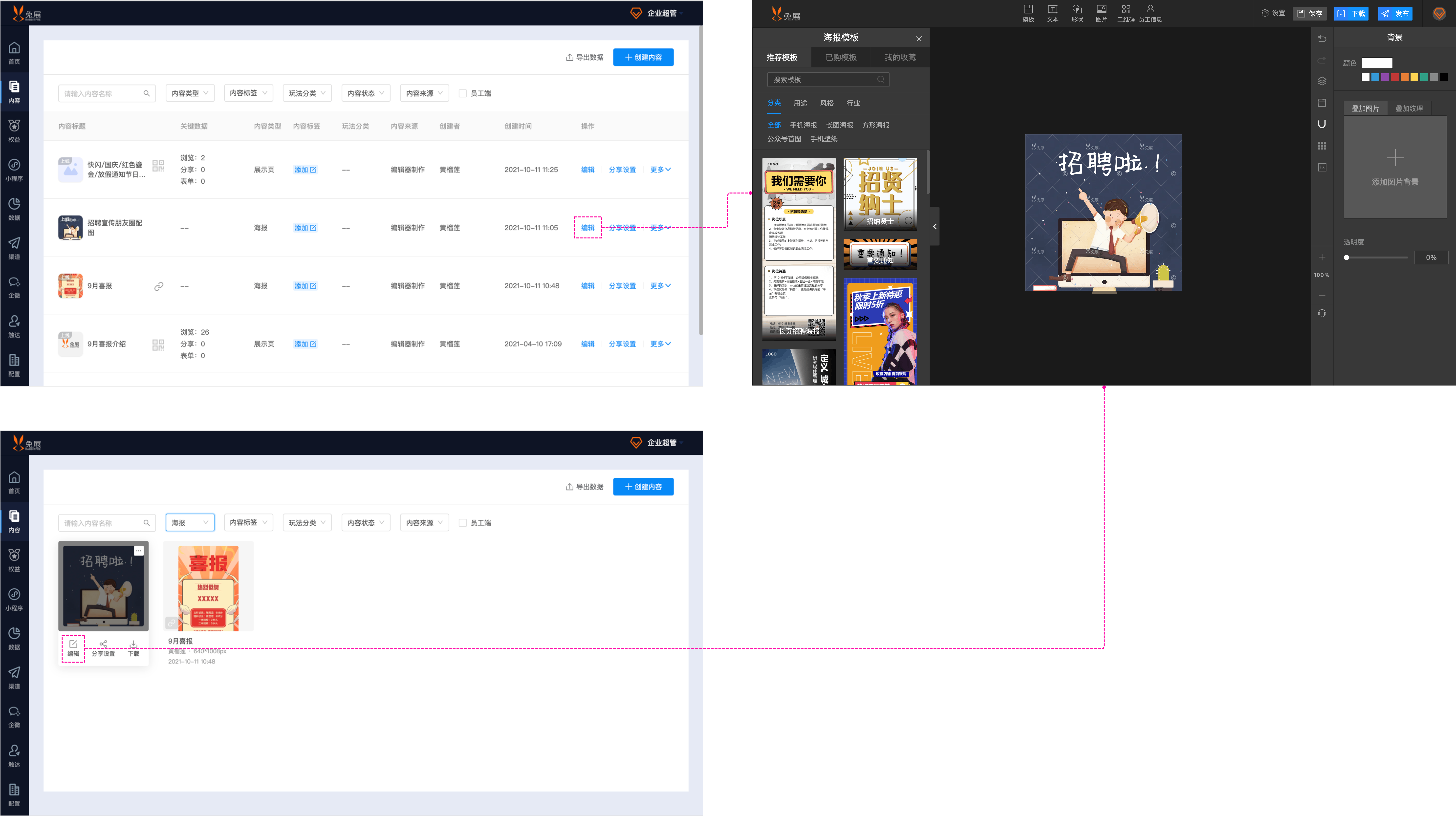Open 数据 data icon in top list window sidebar
Image resolution: width=1456 pixels, height=816 pixels.
point(14,209)
